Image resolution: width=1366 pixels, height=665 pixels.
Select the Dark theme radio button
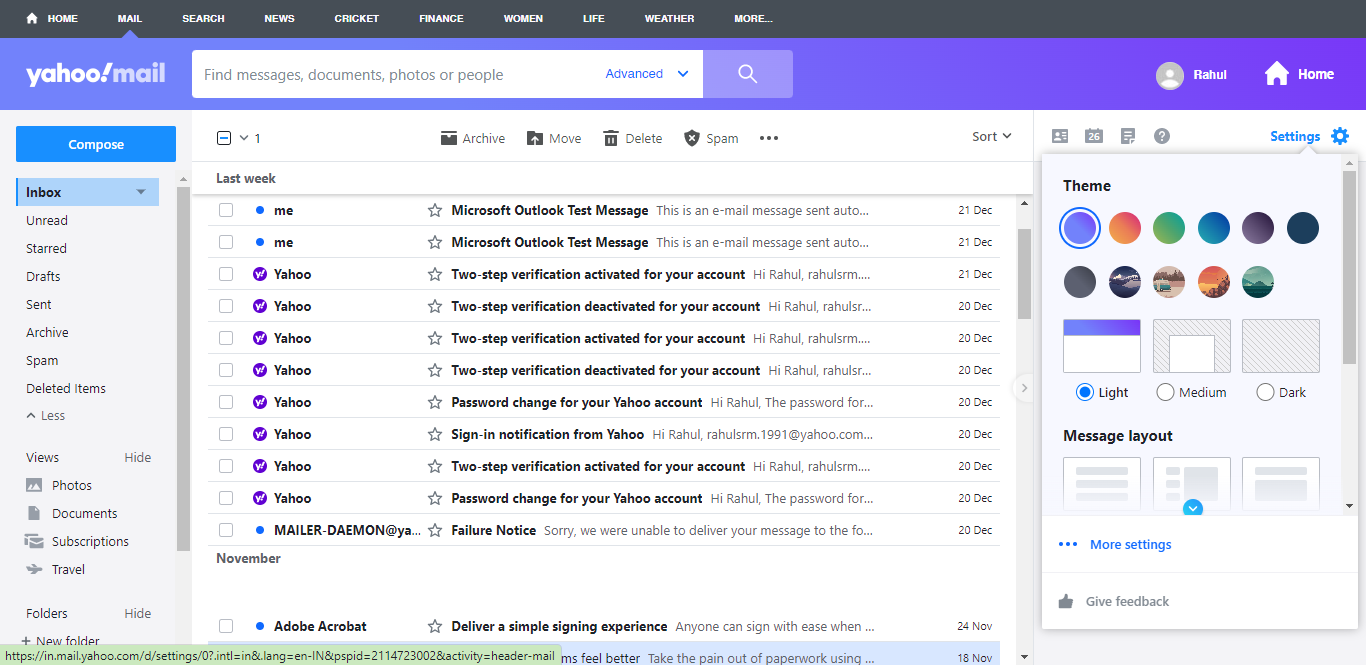[1265, 392]
